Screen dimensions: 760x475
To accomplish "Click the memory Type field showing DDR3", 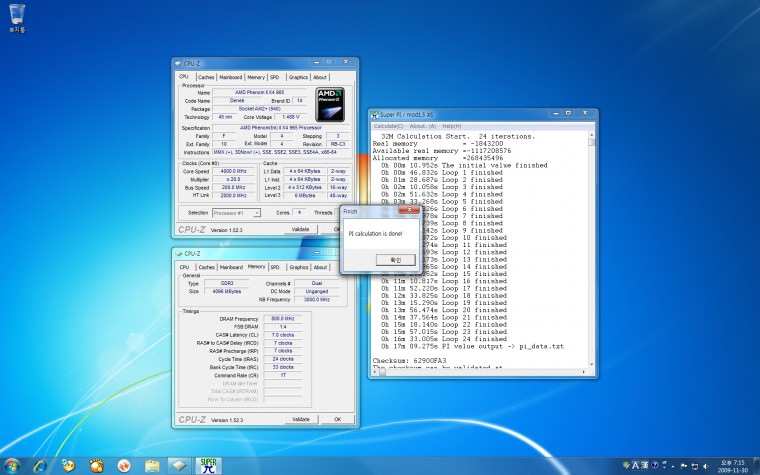I will 227,283.
